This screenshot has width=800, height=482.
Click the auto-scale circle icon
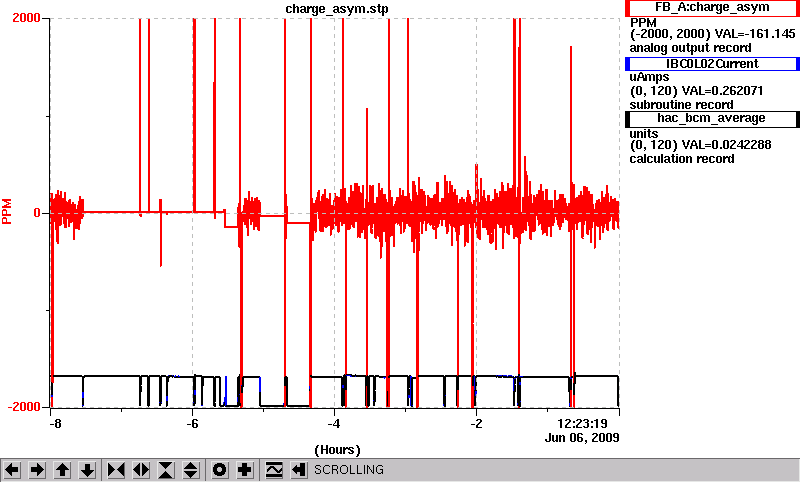tap(219, 470)
